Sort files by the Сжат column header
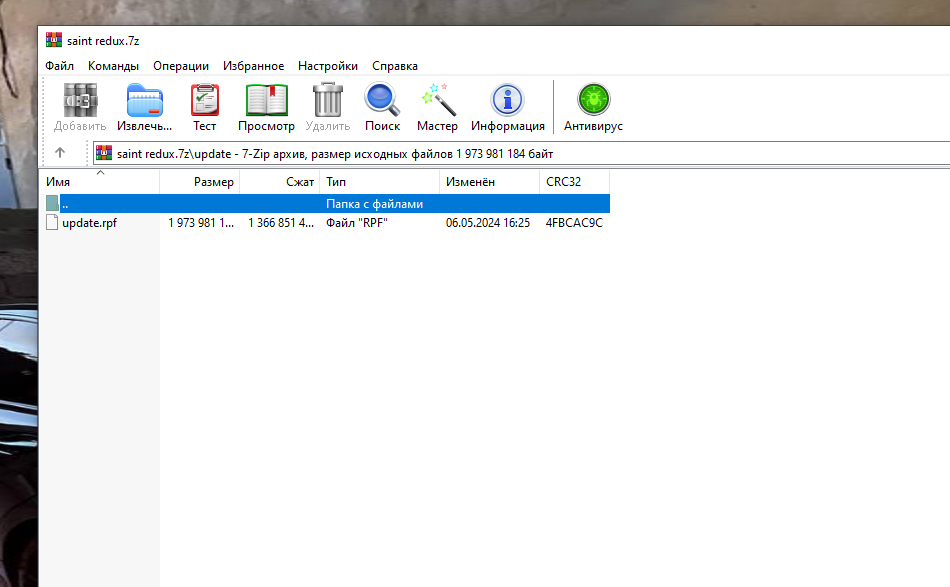Viewport: 950px width, 587px height. pyautogui.click(x=280, y=182)
